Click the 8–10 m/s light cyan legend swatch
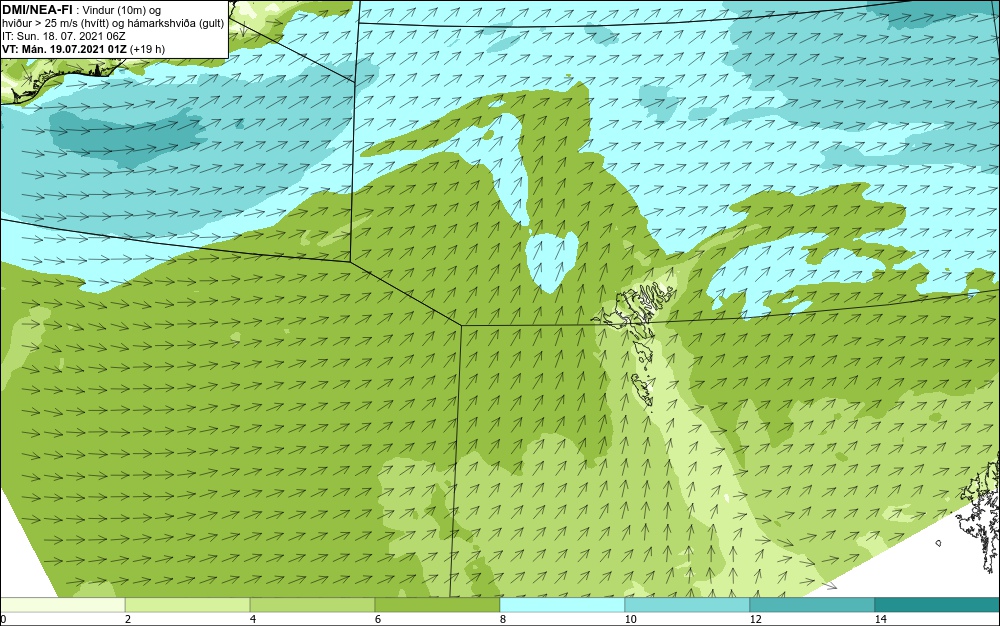The image size is (1000, 626). (562, 604)
